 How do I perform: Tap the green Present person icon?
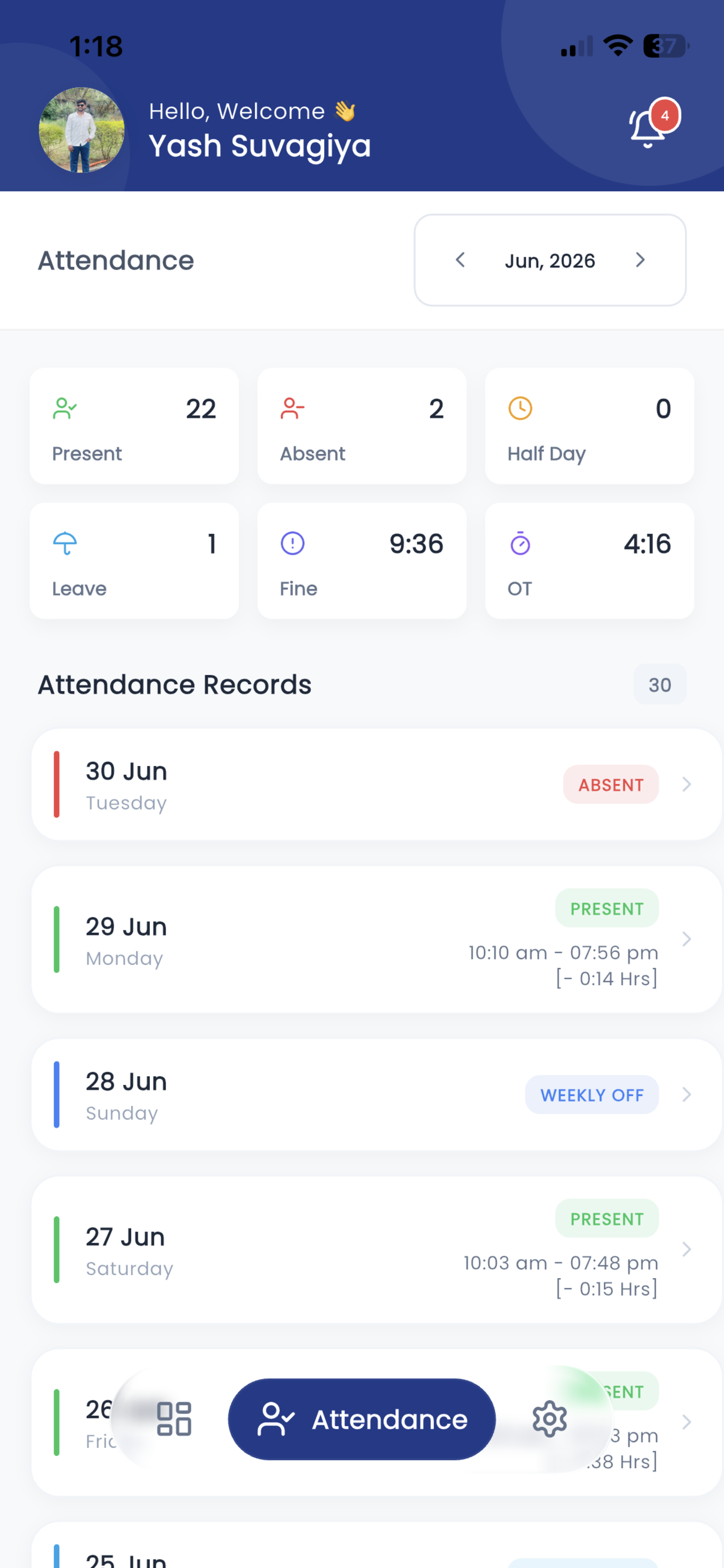(65, 408)
